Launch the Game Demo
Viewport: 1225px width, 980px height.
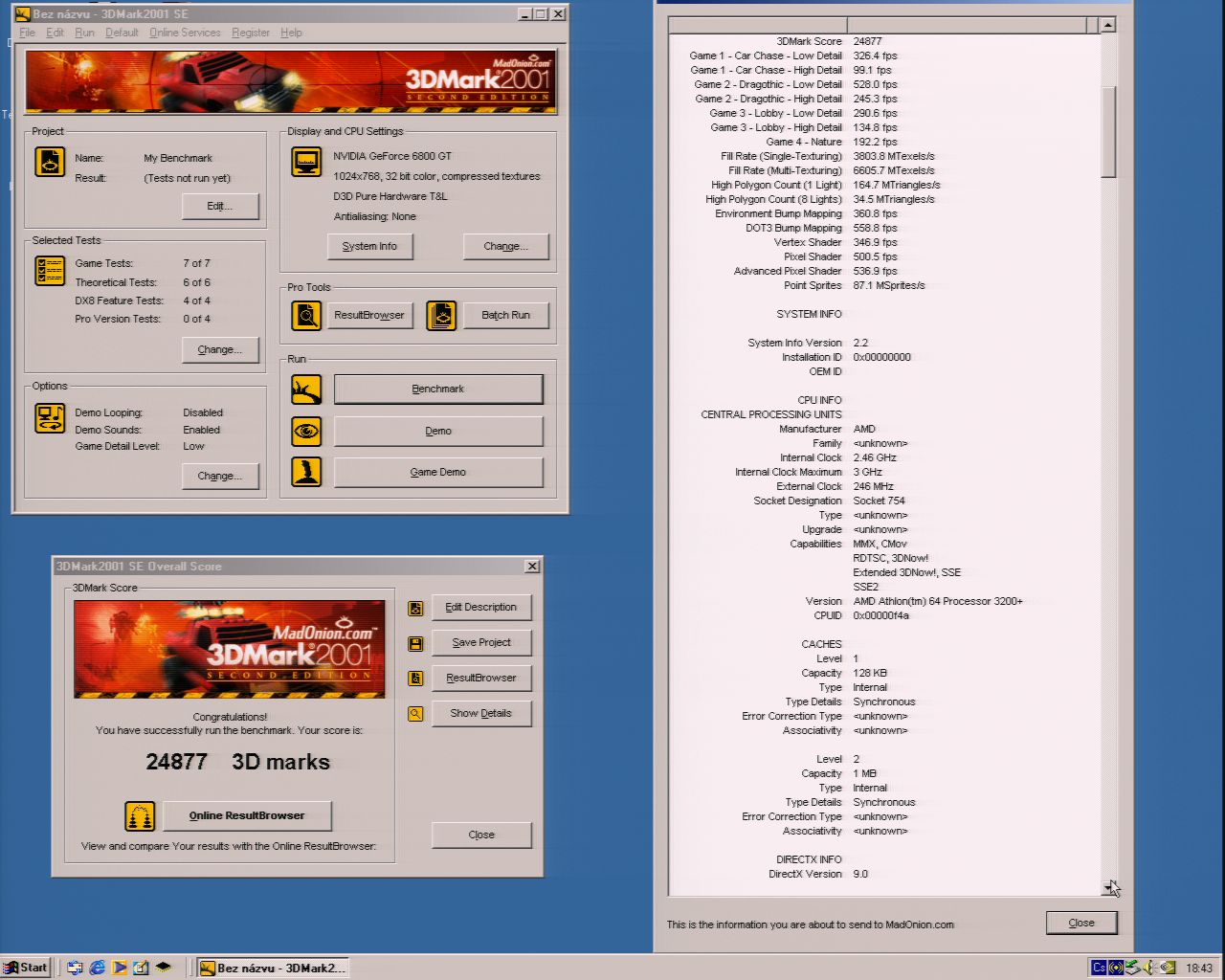pos(438,473)
